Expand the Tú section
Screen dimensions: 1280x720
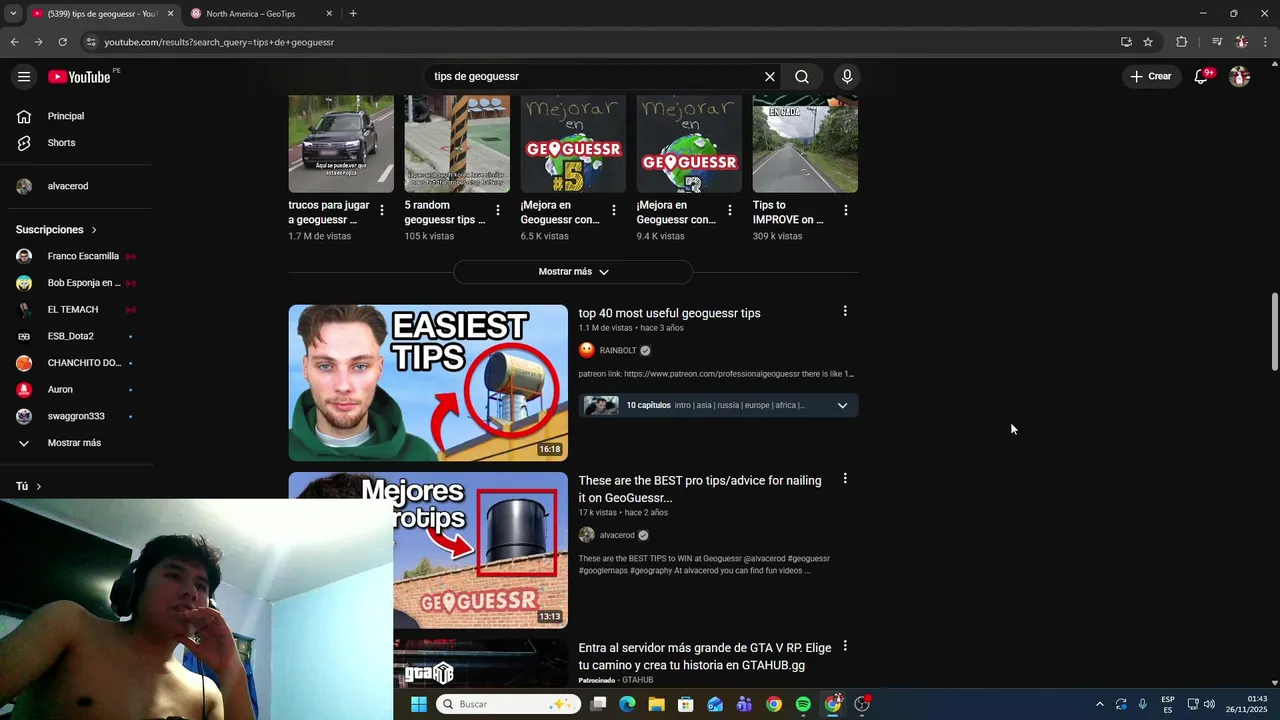point(29,486)
